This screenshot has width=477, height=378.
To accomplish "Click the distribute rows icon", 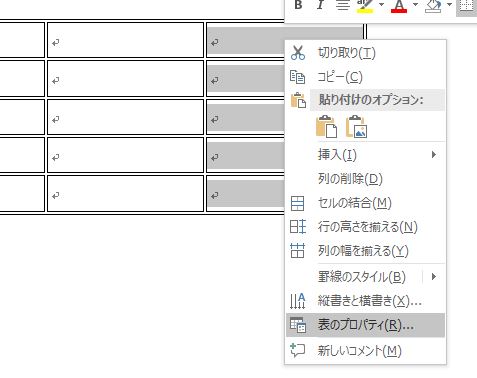I will tap(298, 227).
